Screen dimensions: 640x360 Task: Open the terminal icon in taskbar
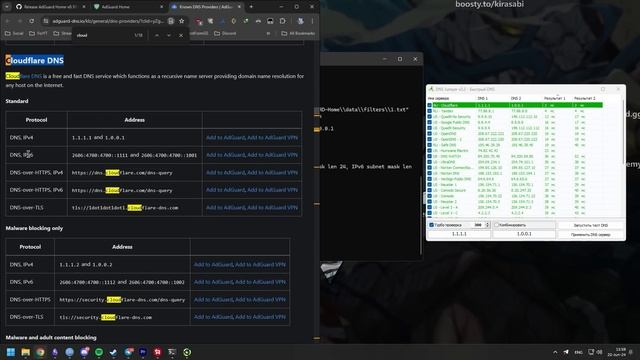172,352
